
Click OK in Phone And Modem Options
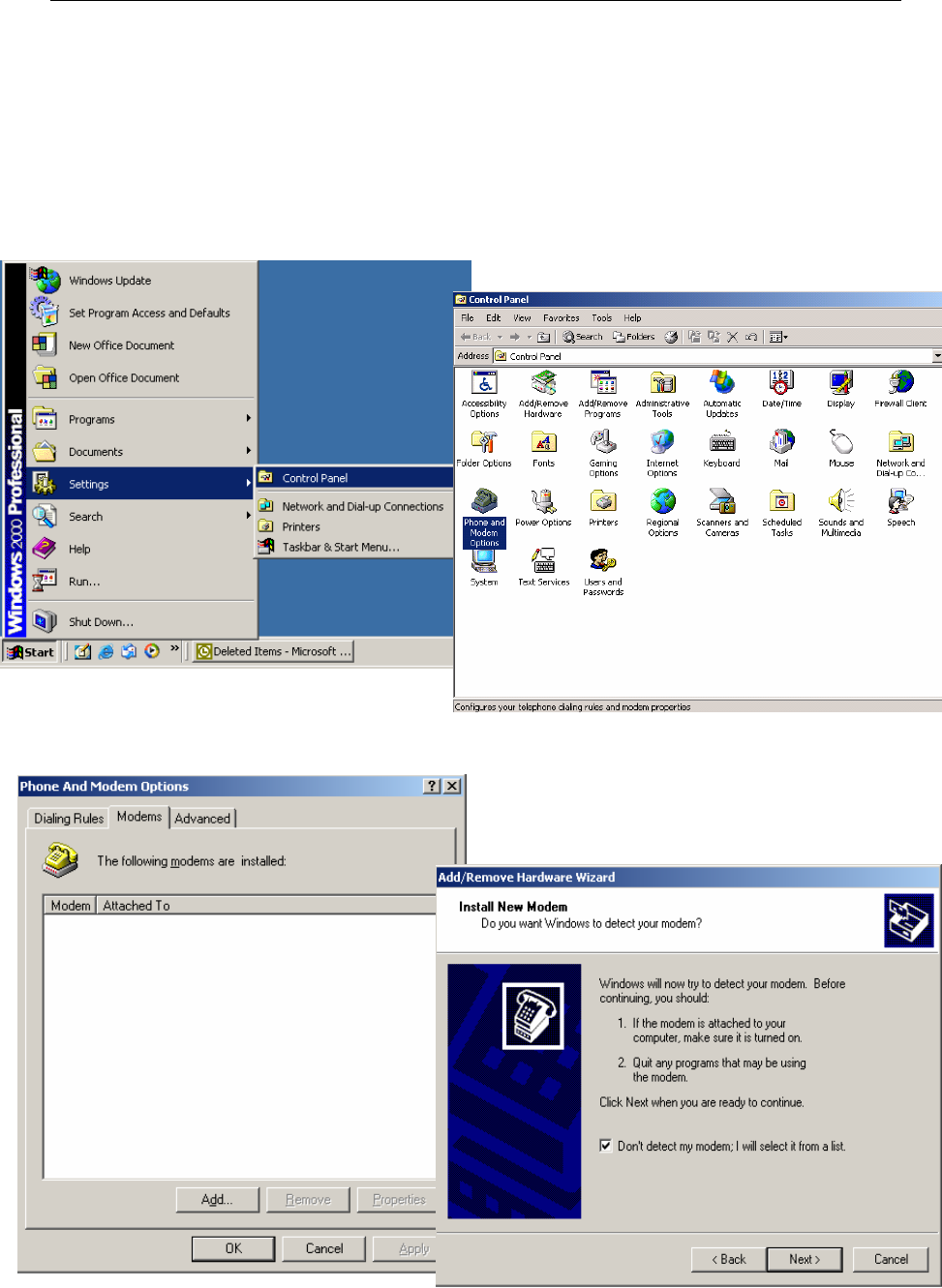(x=233, y=1248)
